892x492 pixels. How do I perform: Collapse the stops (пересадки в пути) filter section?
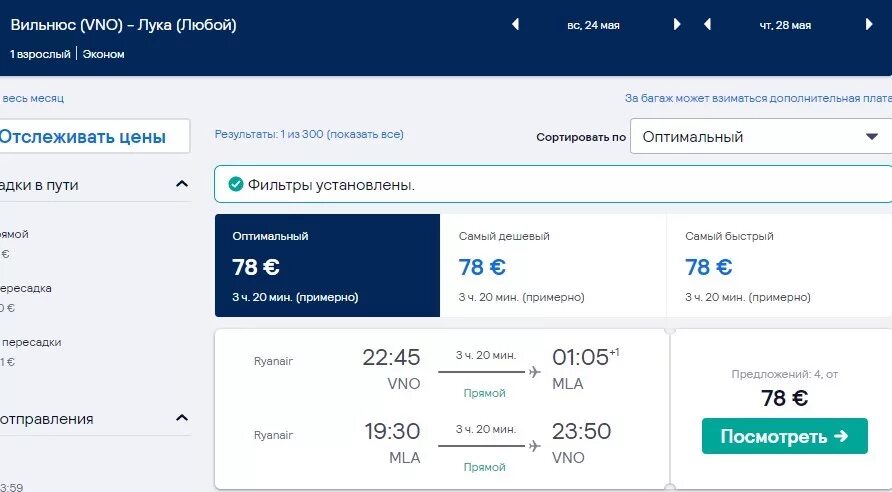point(181,184)
